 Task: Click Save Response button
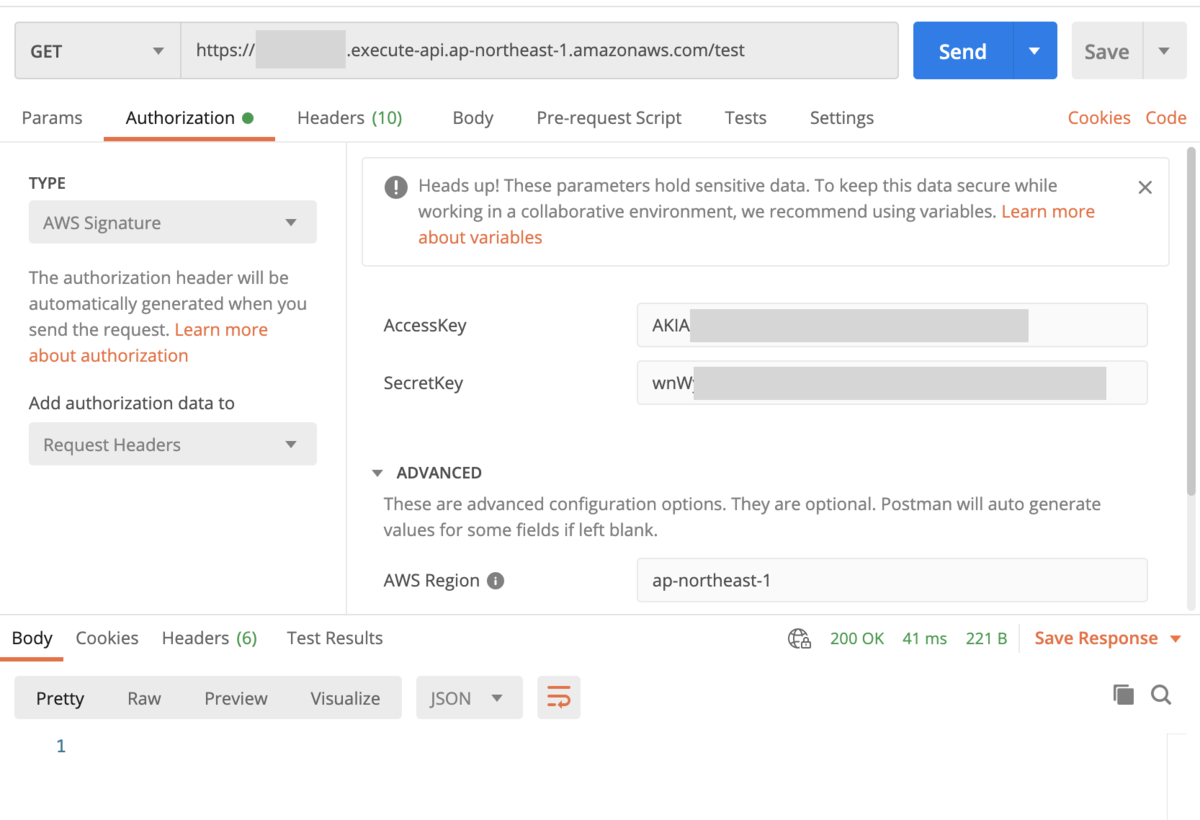(1096, 638)
